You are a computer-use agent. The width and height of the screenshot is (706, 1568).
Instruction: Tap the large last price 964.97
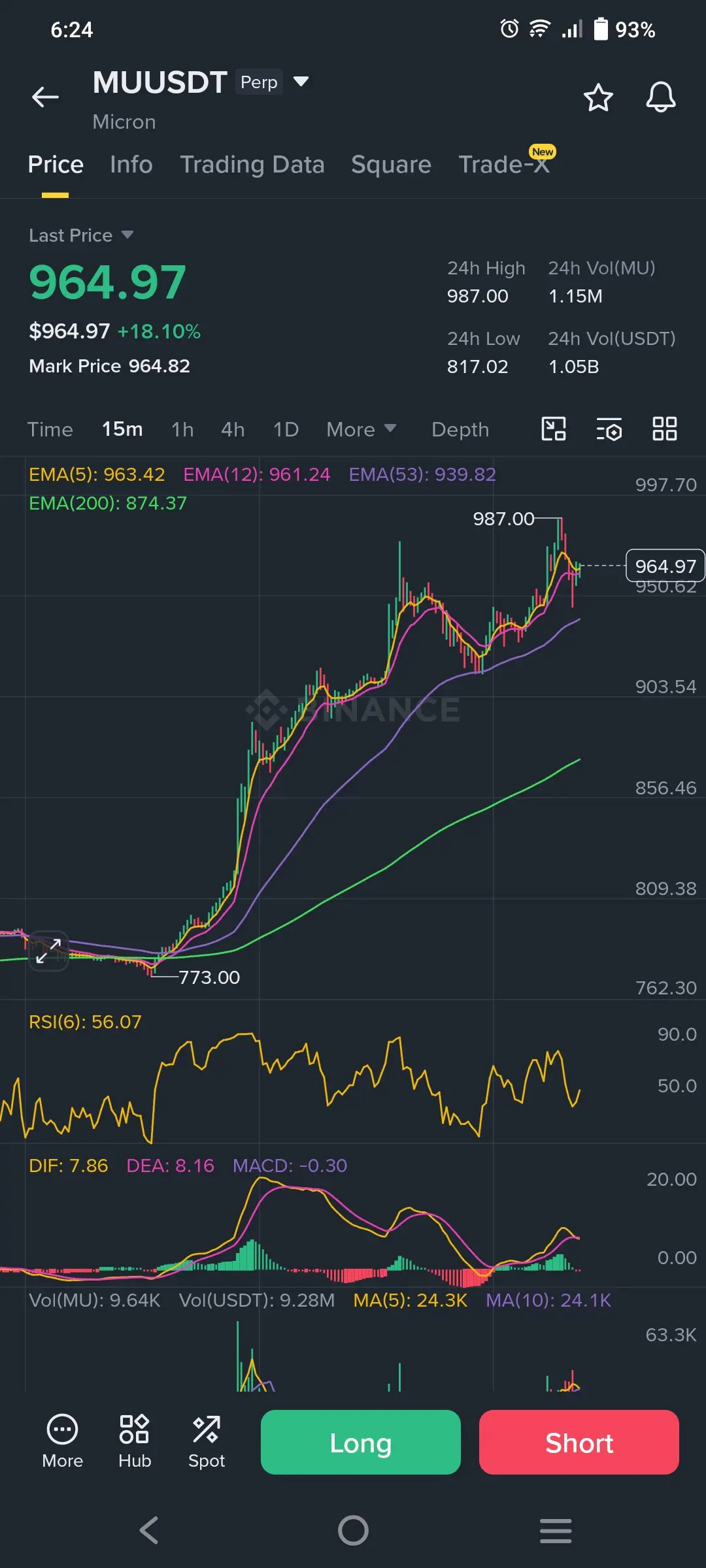[x=108, y=282]
